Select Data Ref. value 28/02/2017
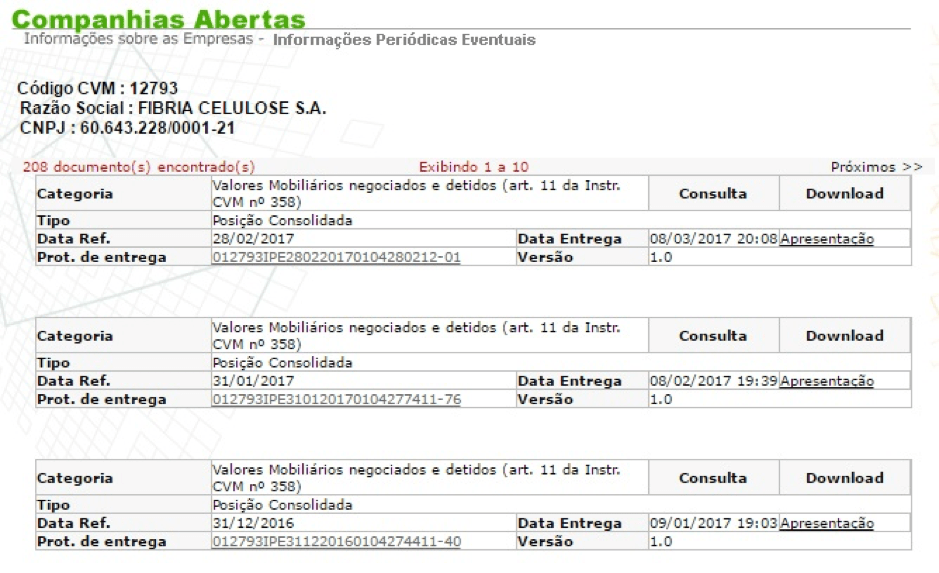This screenshot has width=939, height=573. [253, 239]
